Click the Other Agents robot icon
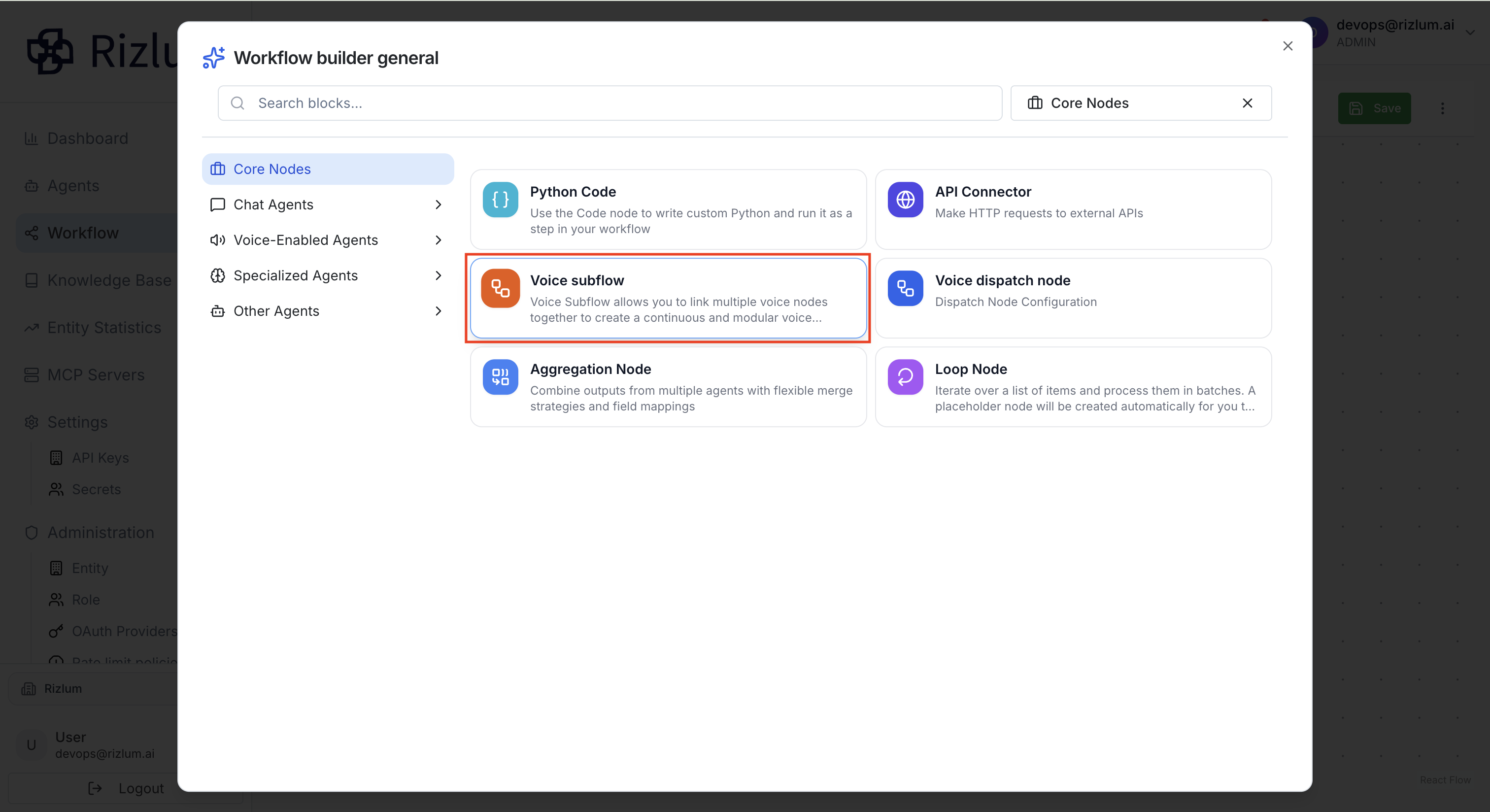 point(217,311)
